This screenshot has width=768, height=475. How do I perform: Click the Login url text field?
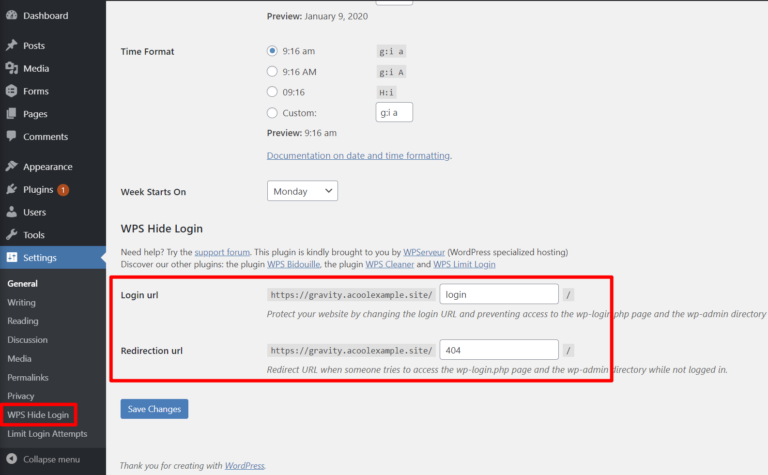(498, 294)
